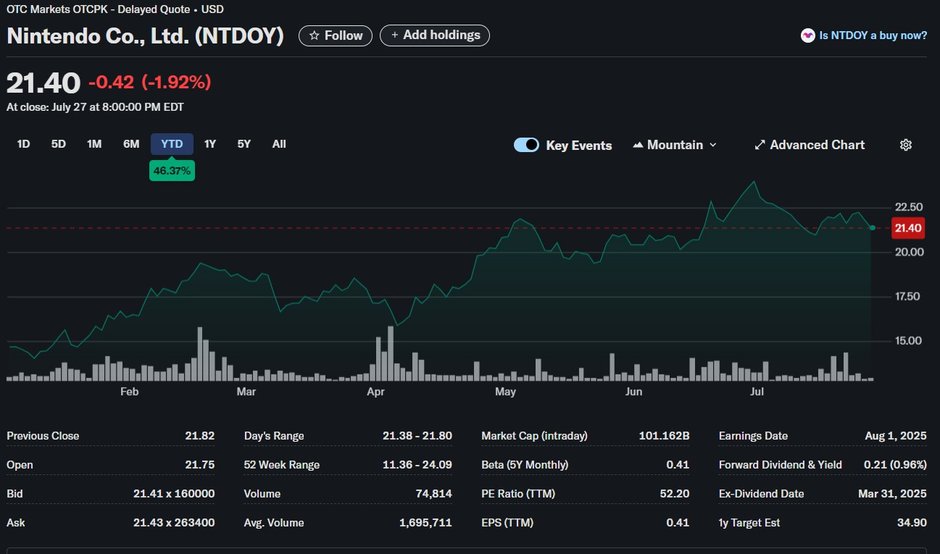Open the chart settings gear icon
This screenshot has width=940, height=554.
pos(906,145)
